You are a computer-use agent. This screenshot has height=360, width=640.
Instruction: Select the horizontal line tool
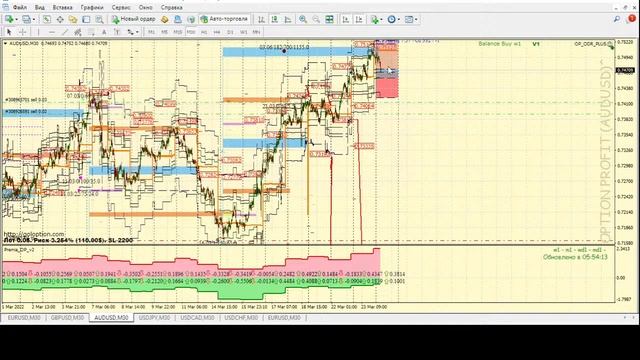pyautogui.click(x=51, y=32)
